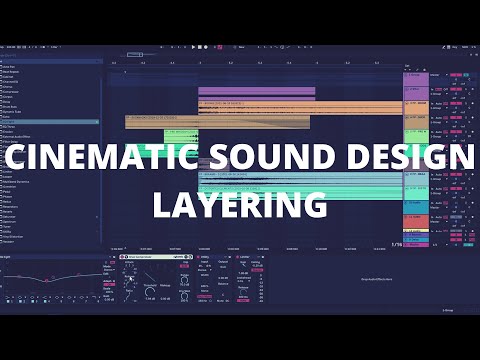Toggle EQ Eight band 3 activator

click(x=33, y=301)
